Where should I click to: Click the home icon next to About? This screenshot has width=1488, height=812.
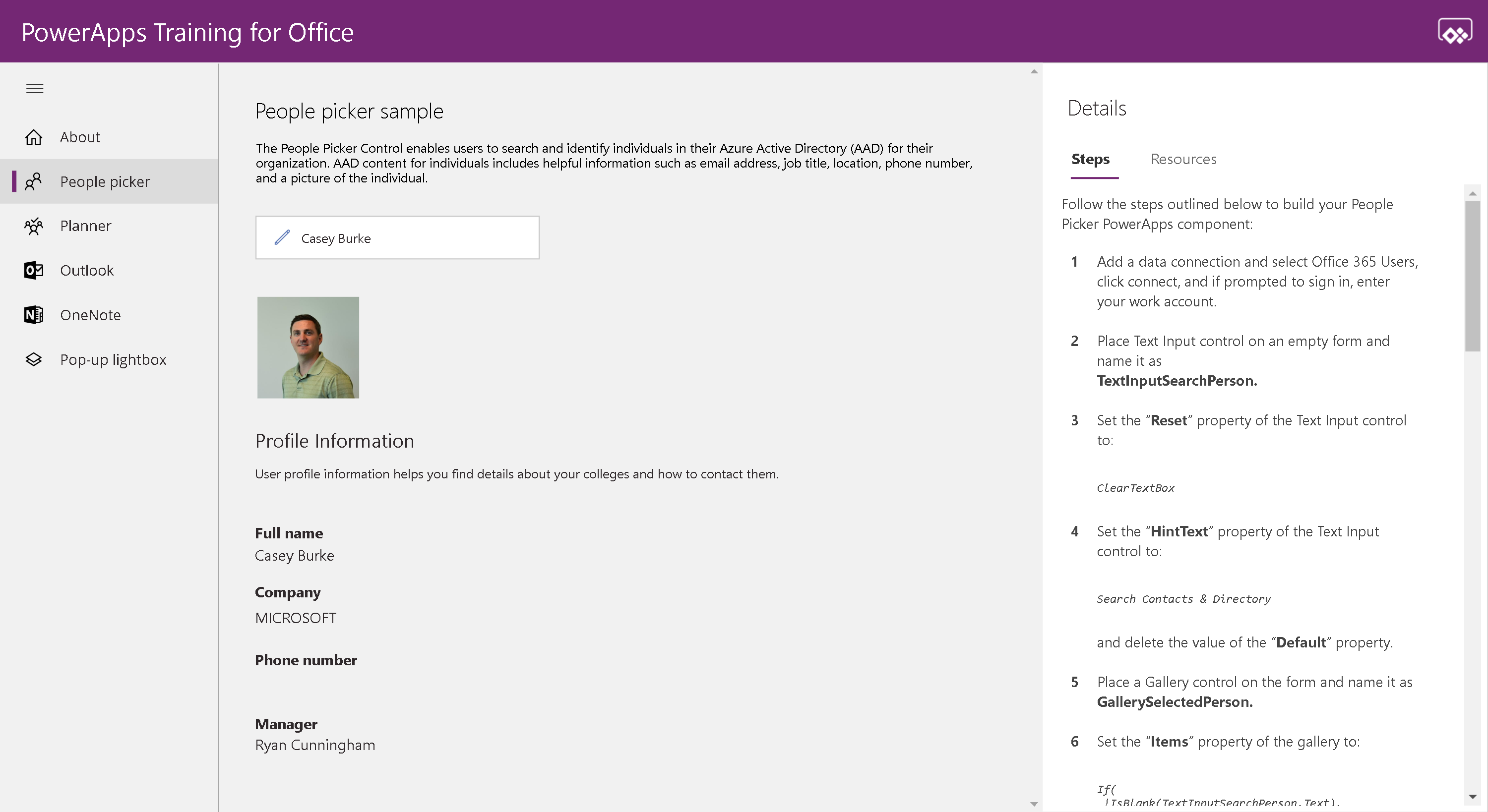click(34, 137)
